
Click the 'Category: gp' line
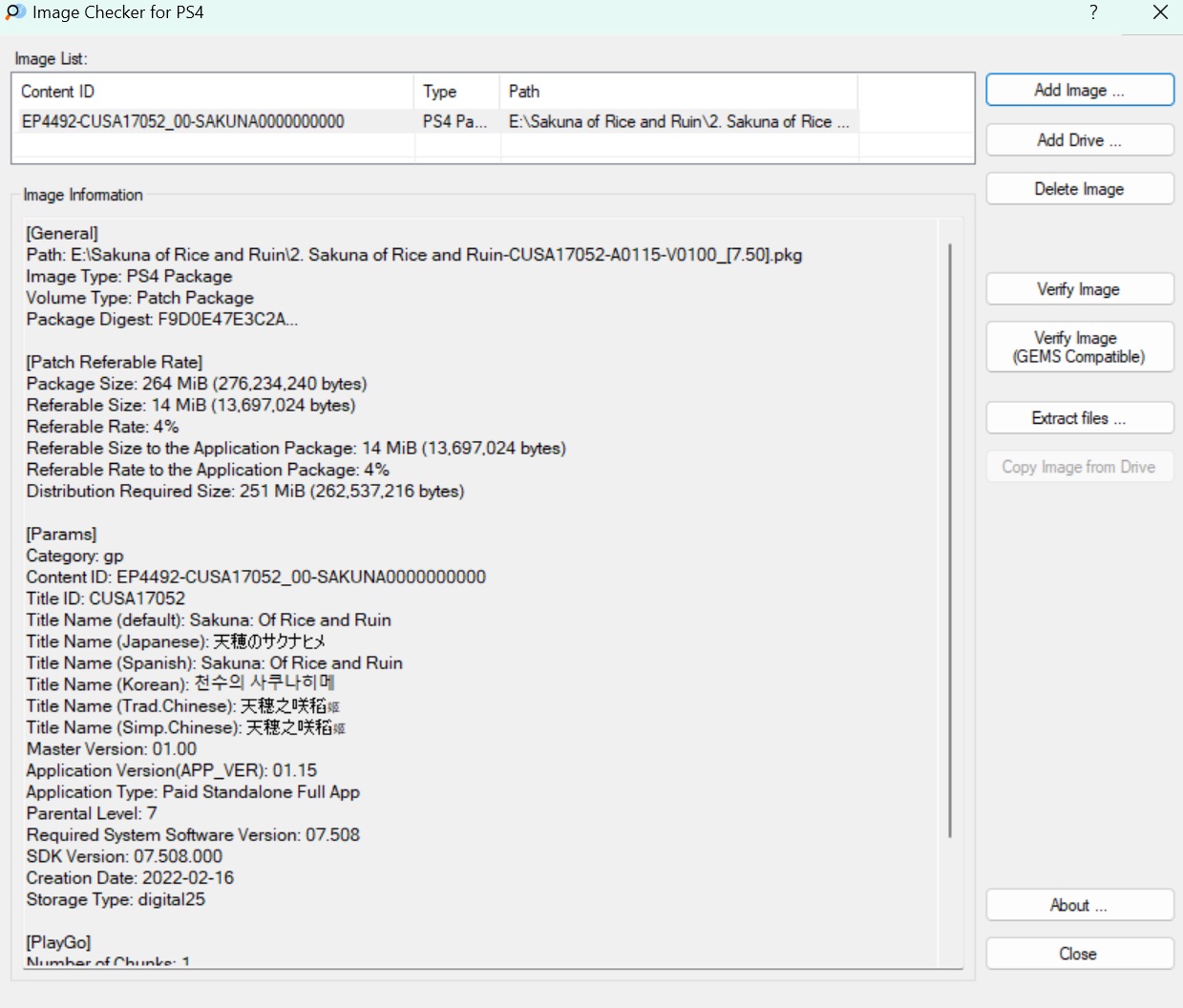click(x=74, y=556)
